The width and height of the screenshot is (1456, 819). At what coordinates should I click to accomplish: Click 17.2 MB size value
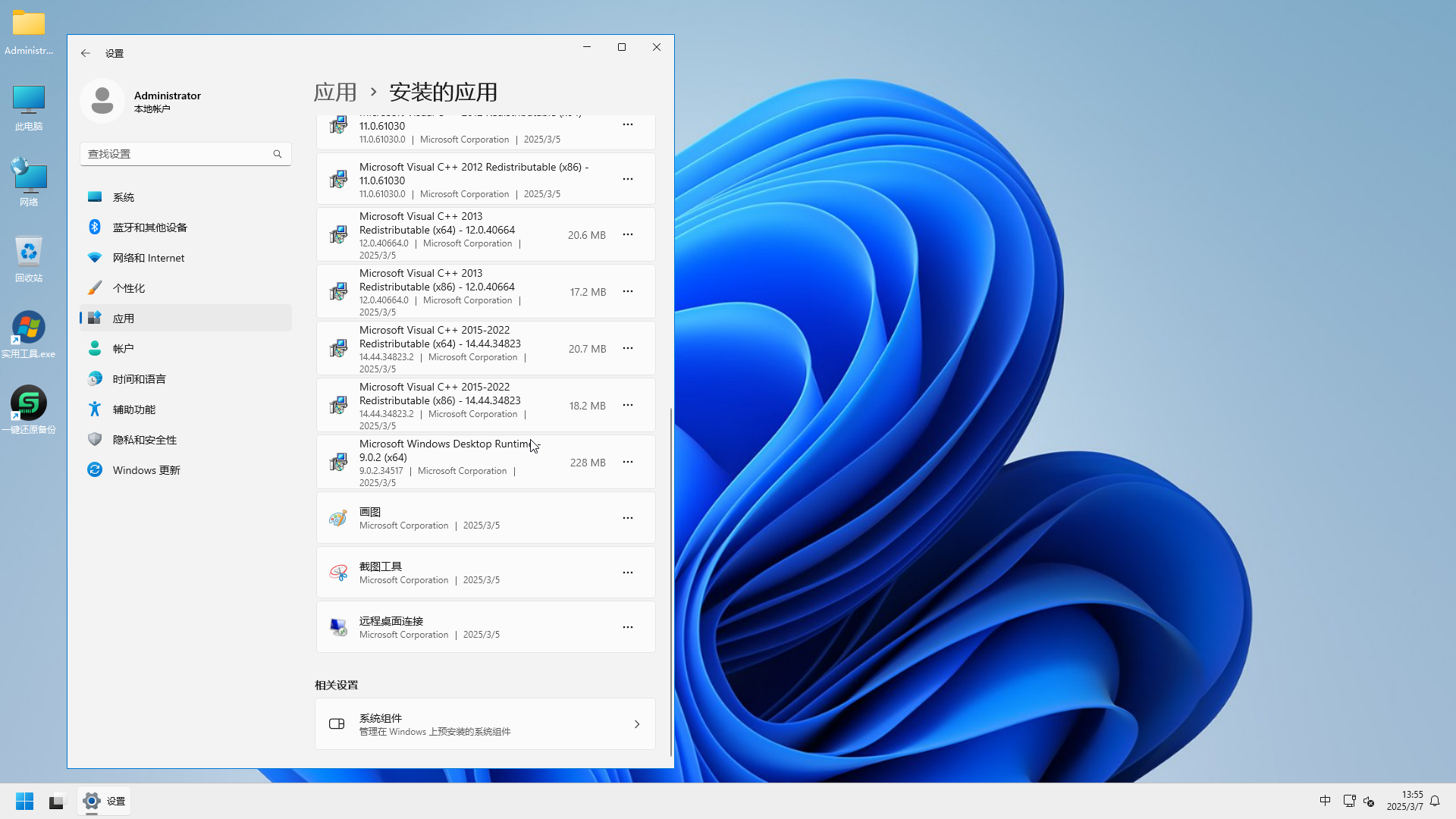coord(588,292)
